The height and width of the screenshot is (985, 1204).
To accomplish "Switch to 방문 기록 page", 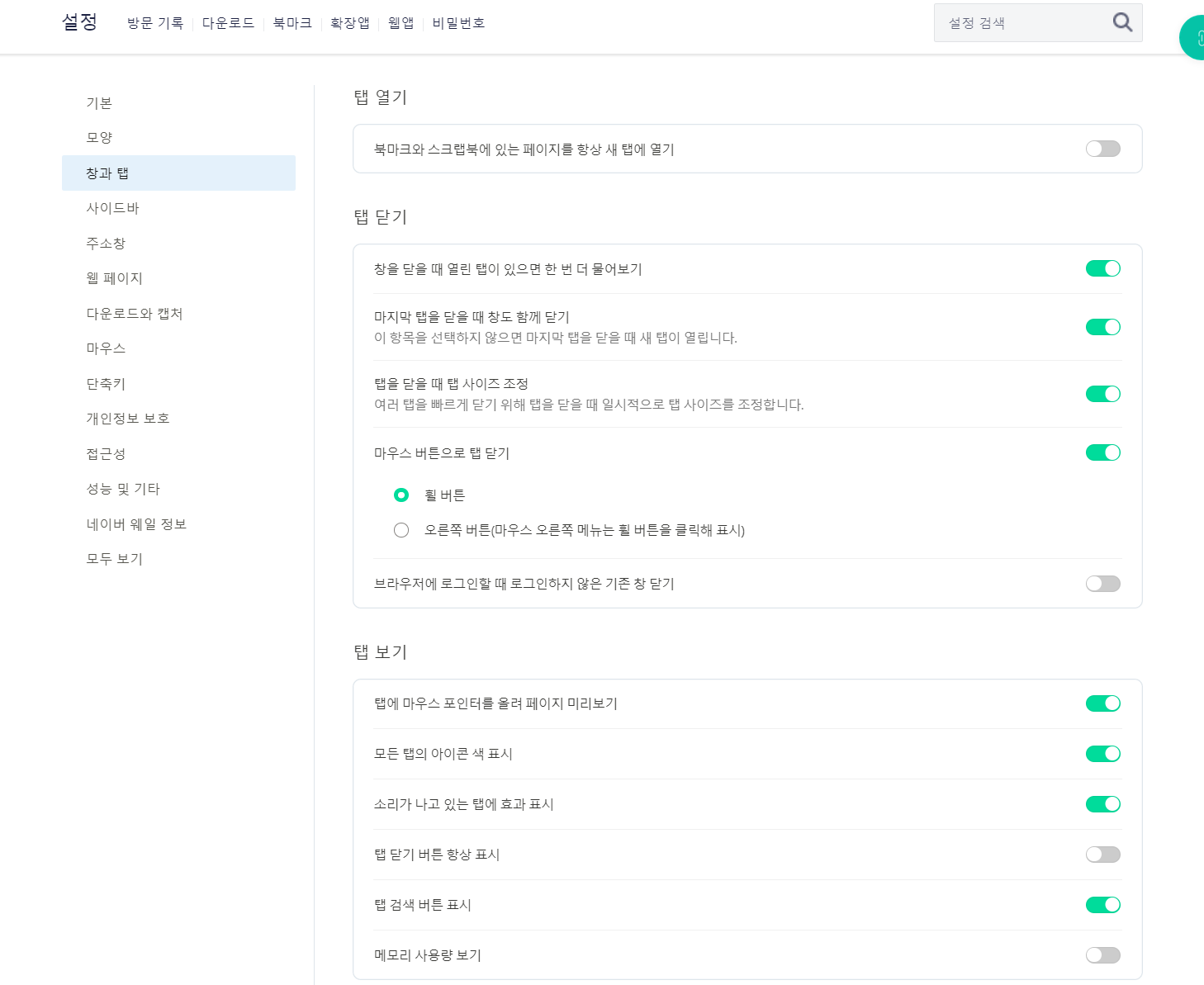I will pyautogui.click(x=155, y=23).
